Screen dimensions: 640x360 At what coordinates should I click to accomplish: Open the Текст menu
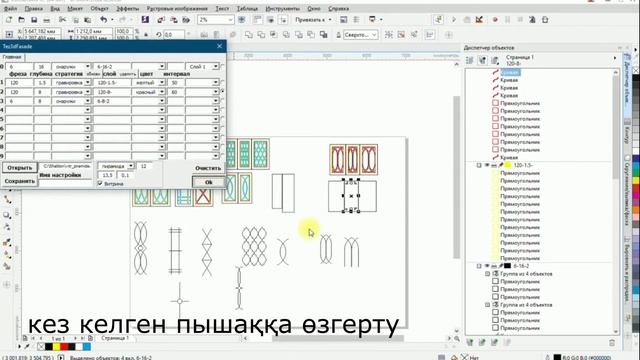click(222, 9)
